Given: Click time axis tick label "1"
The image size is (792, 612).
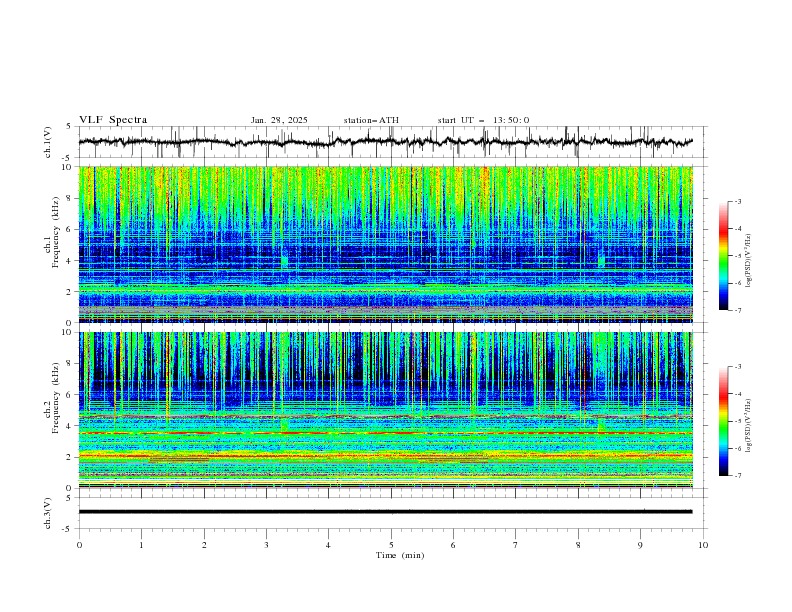Looking at the screenshot, I should [141, 545].
